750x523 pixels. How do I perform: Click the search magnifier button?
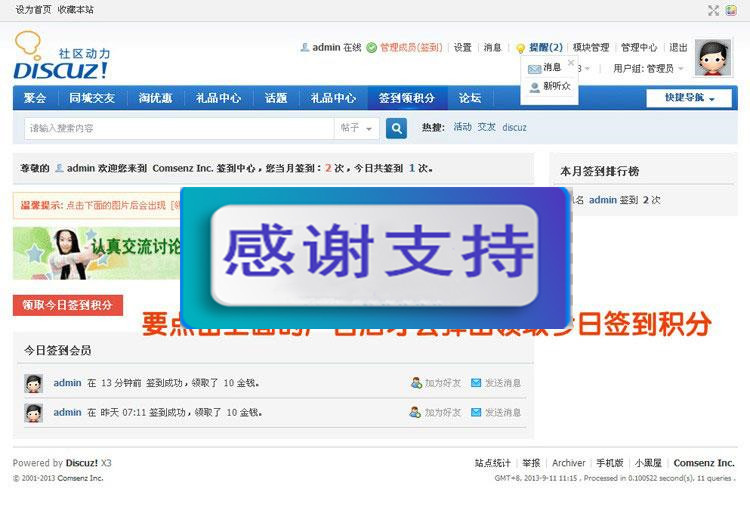tap(396, 128)
